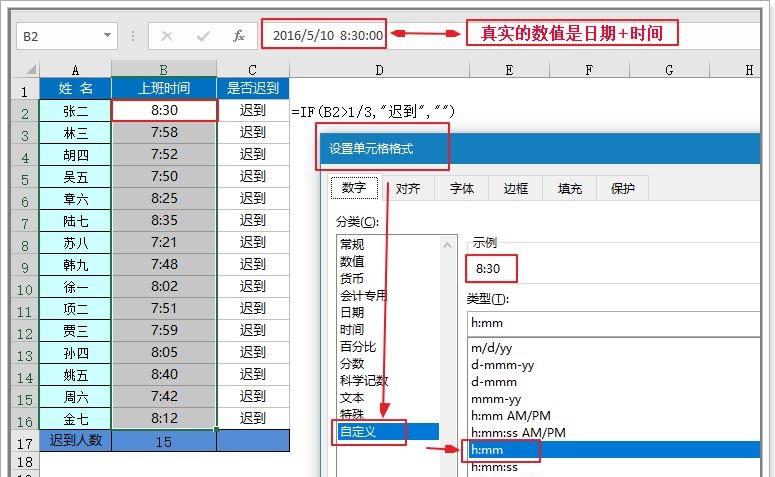The height and width of the screenshot is (477, 775).
Task: Select 百分比 in the category list
Action: (358, 347)
